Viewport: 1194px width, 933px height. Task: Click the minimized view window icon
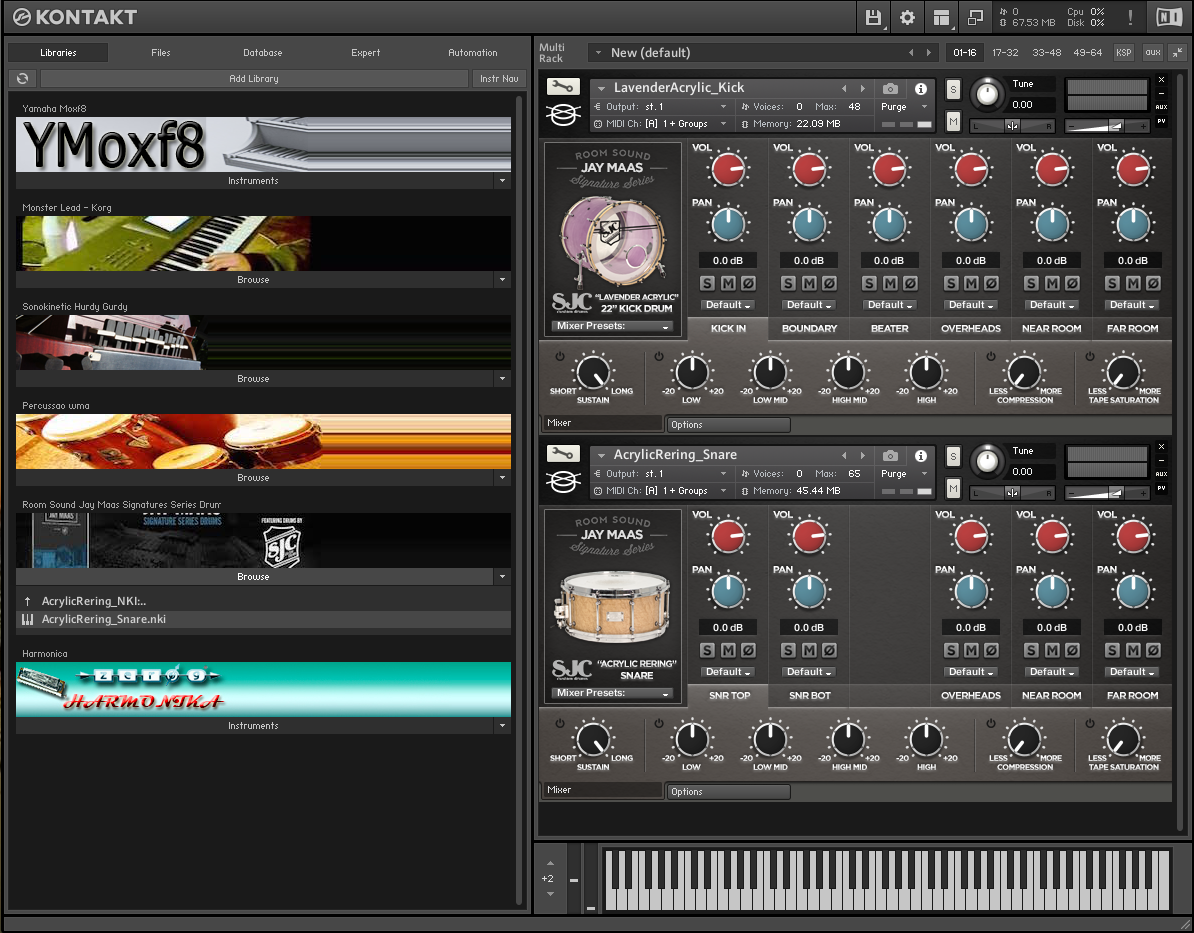pos(975,18)
